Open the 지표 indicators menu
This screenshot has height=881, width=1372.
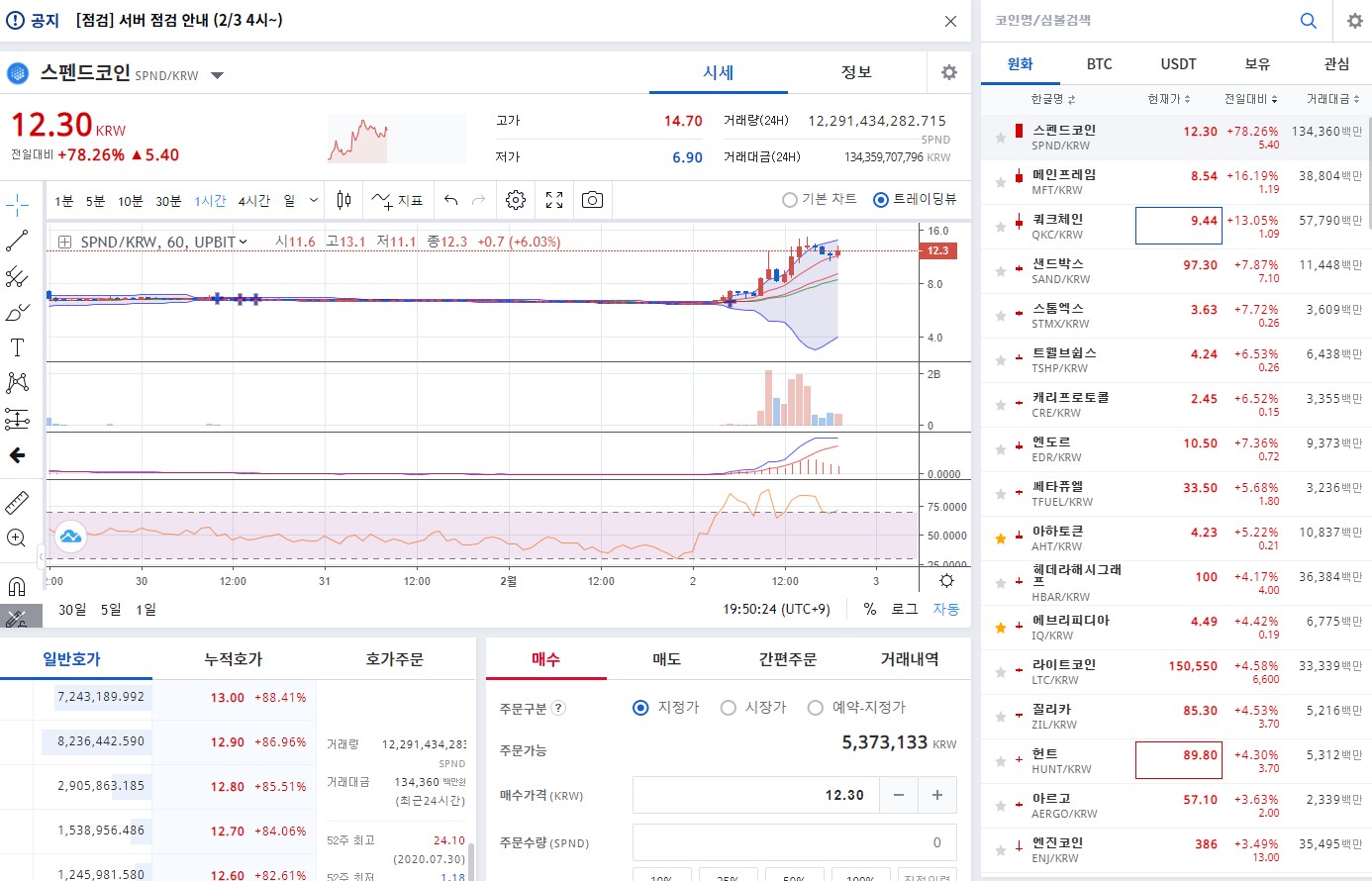click(x=397, y=200)
